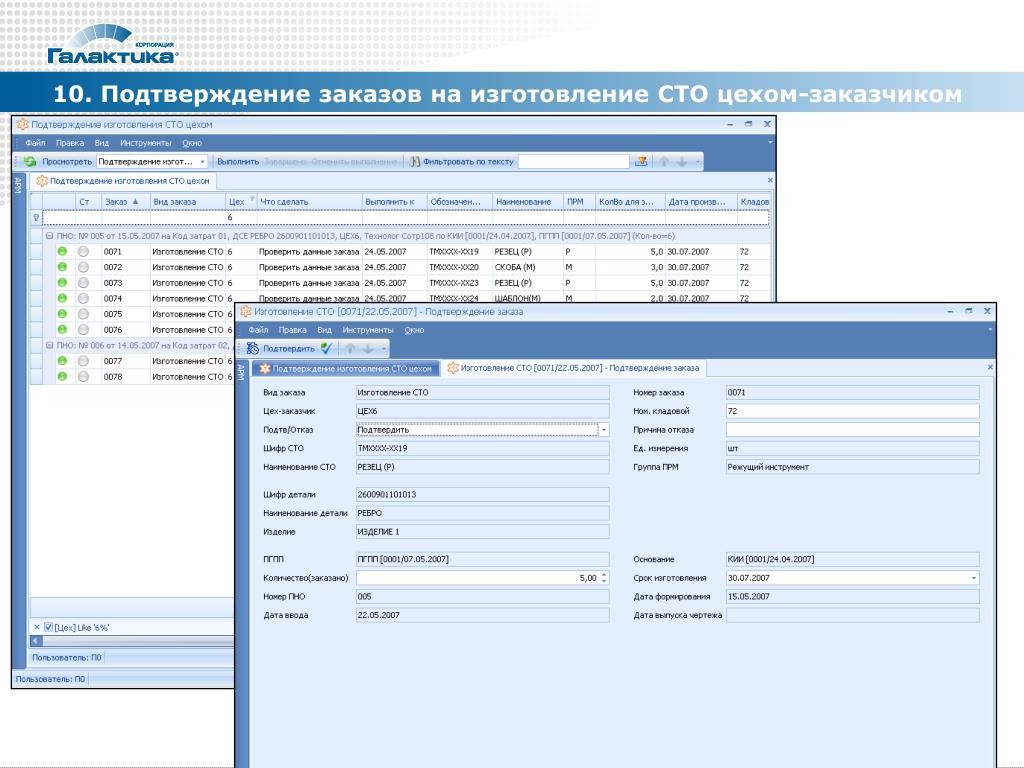
Task: Select the СКОБА (М) cell in the grid
Action: 527,267
